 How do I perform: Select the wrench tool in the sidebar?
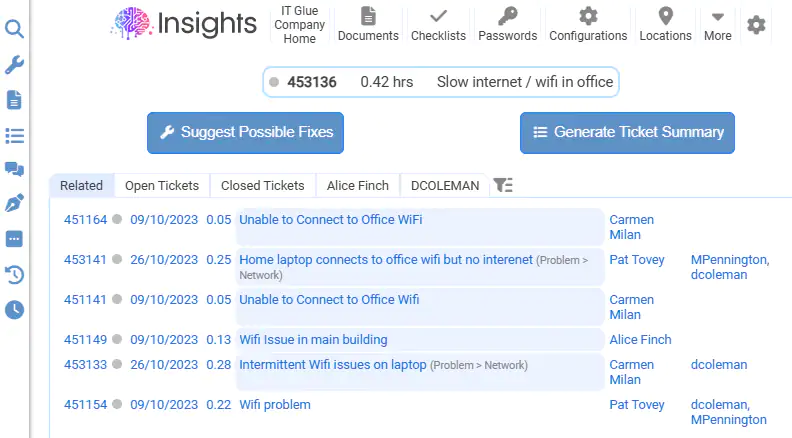(x=14, y=65)
